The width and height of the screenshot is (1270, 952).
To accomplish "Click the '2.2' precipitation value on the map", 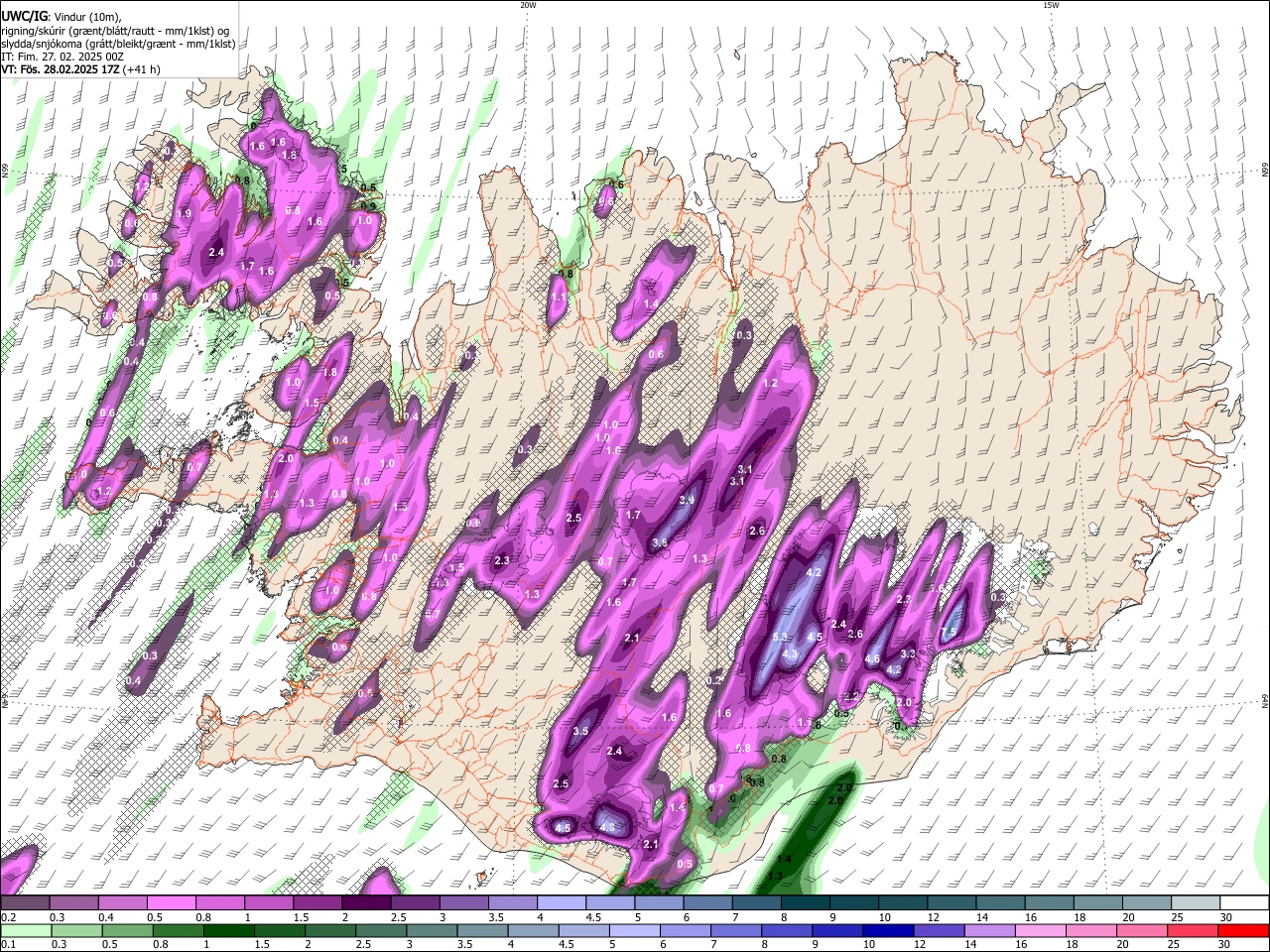I will [x=850, y=695].
